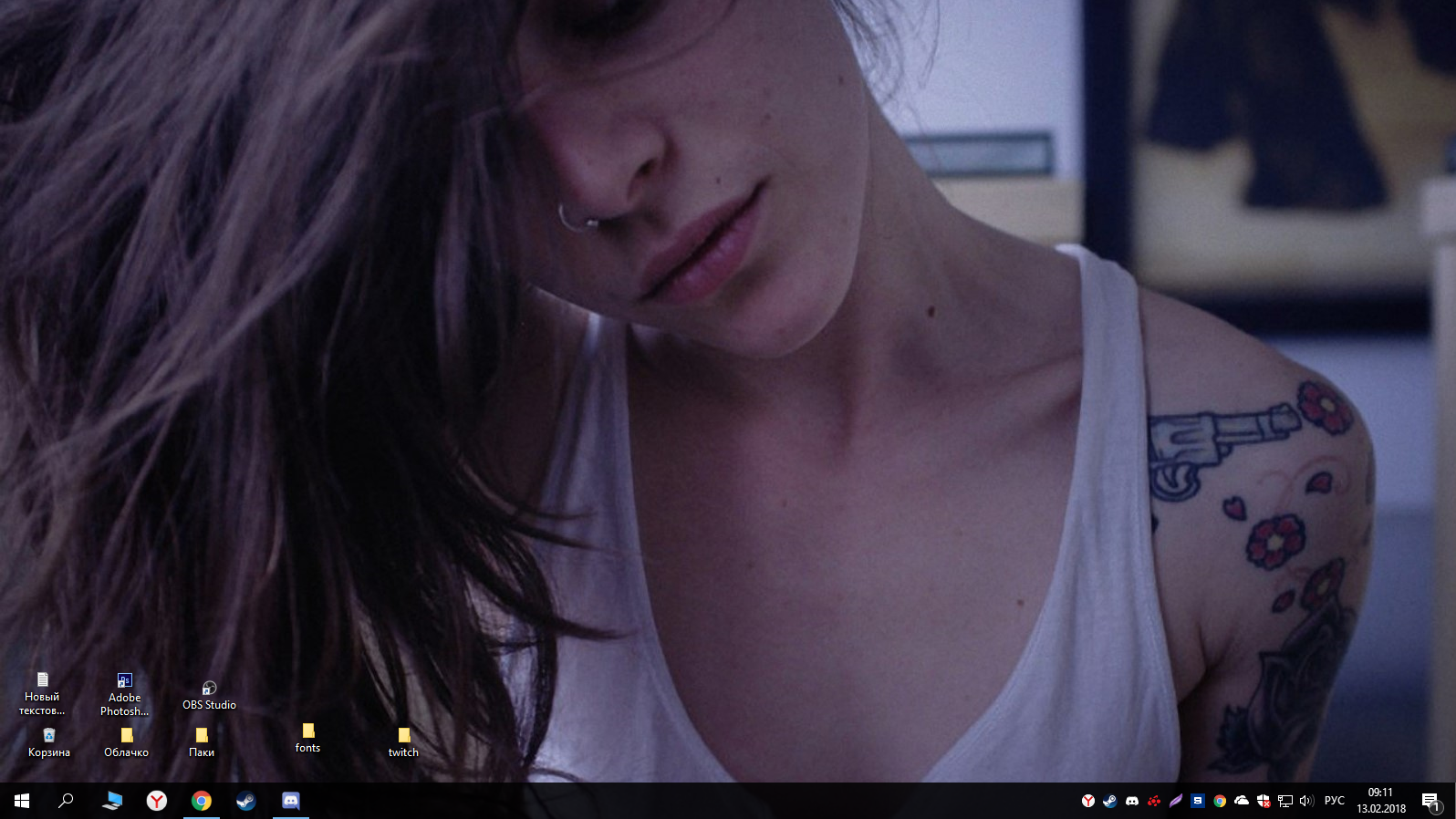Click Discord icon in system tray
This screenshot has width=1456, height=819.
tap(1132, 801)
